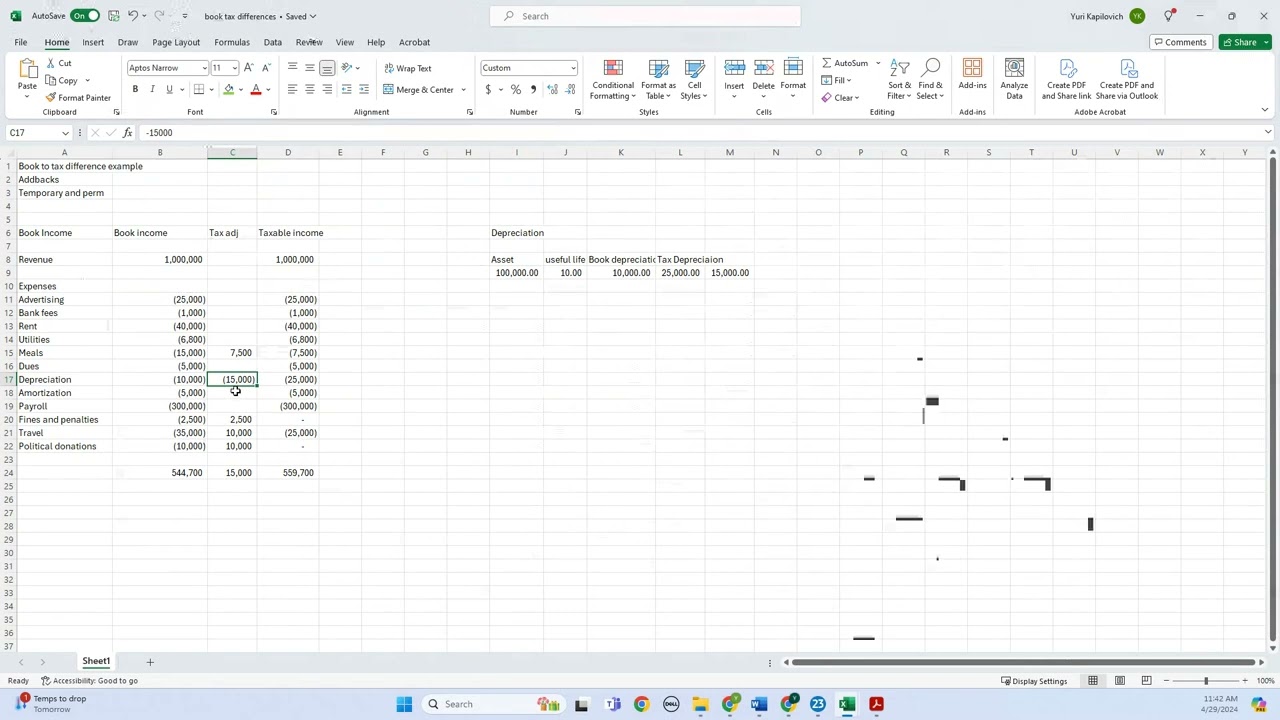The image size is (1280, 720).
Task: Open the Formulas tab
Action: pos(232,42)
